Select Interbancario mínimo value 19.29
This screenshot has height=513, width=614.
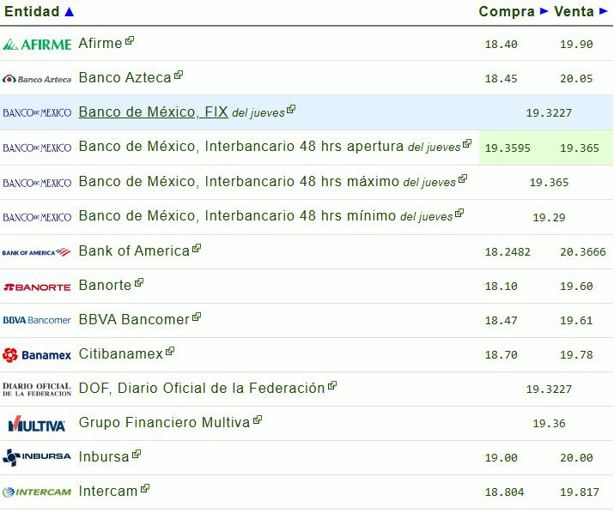point(549,217)
